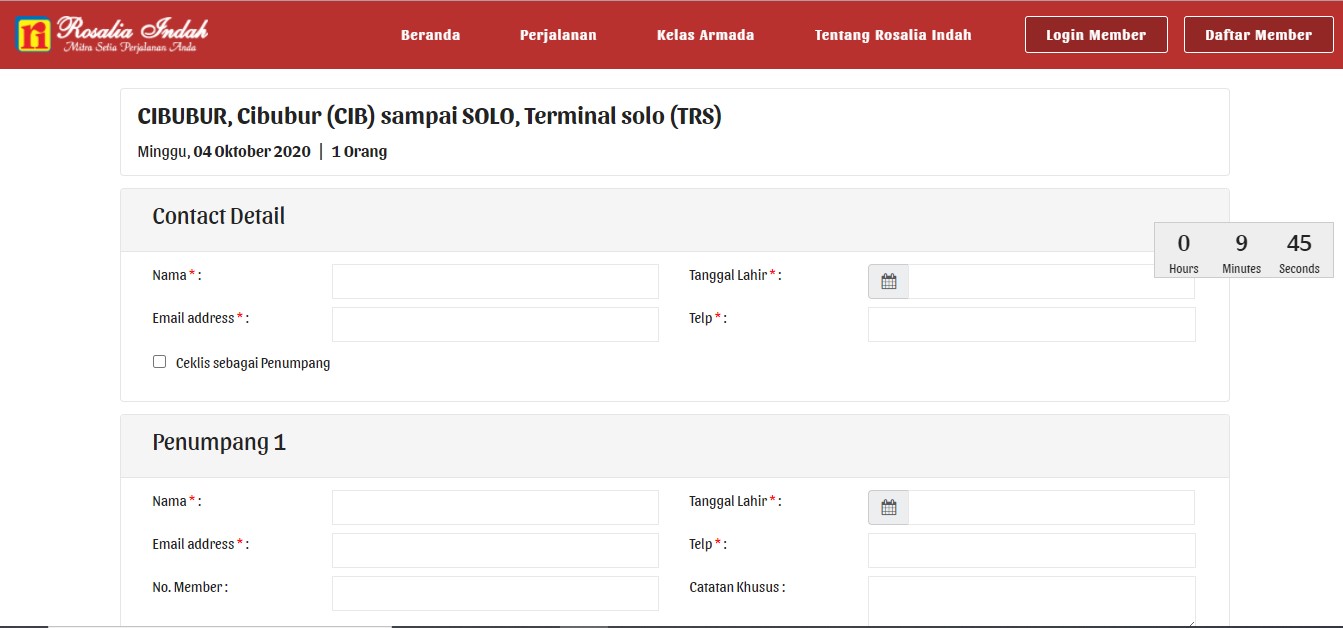Select Kelas Armada in navigation
The height and width of the screenshot is (628, 1343).
pyautogui.click(x=705, y=35)
